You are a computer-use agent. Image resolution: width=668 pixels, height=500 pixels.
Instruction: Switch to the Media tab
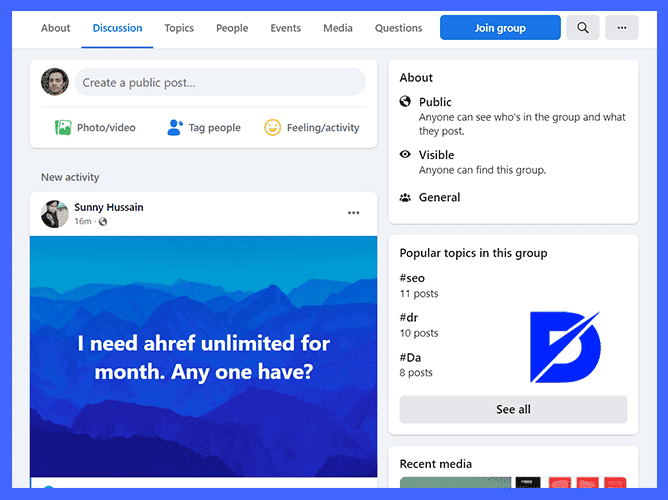338,28
